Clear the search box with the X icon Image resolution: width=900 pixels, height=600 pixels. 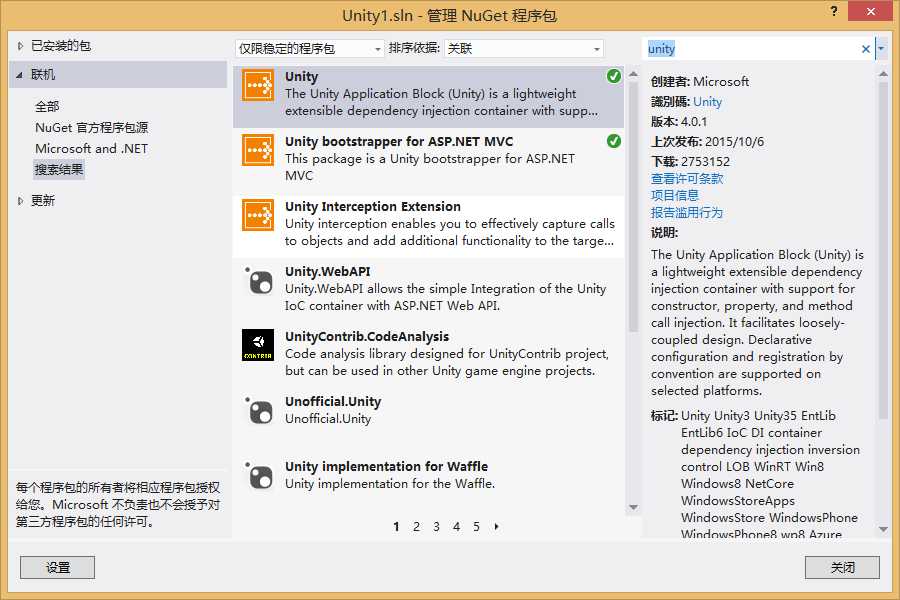pyautogui.click(x=866, y=49)
